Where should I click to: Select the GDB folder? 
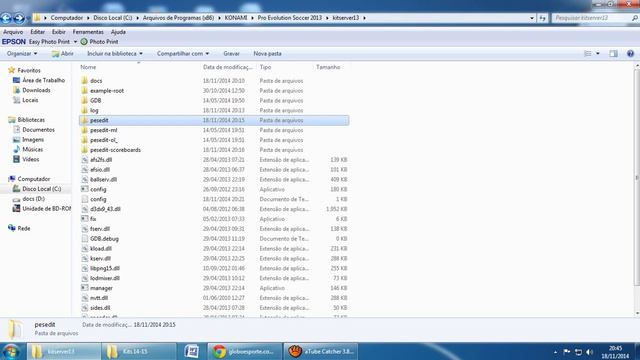96,100
